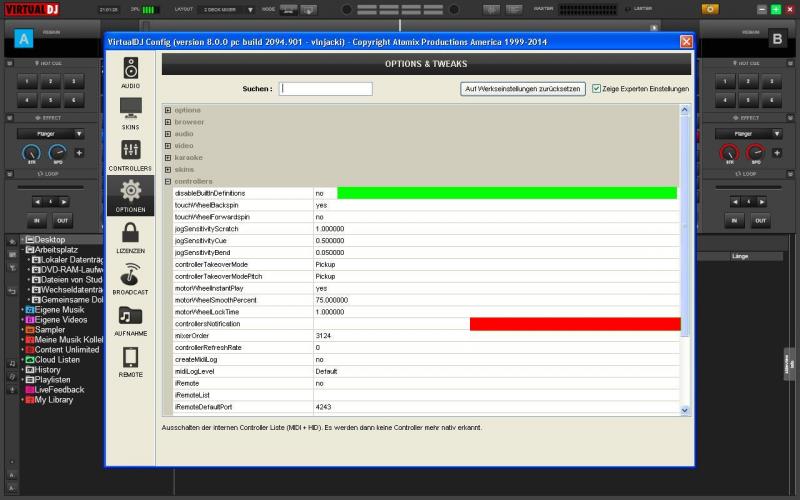800x500 pixels.
Task: Toggle Zeige Experten Einstellungen checkbox
Action: pyautogui.click(x=597, y=89)
